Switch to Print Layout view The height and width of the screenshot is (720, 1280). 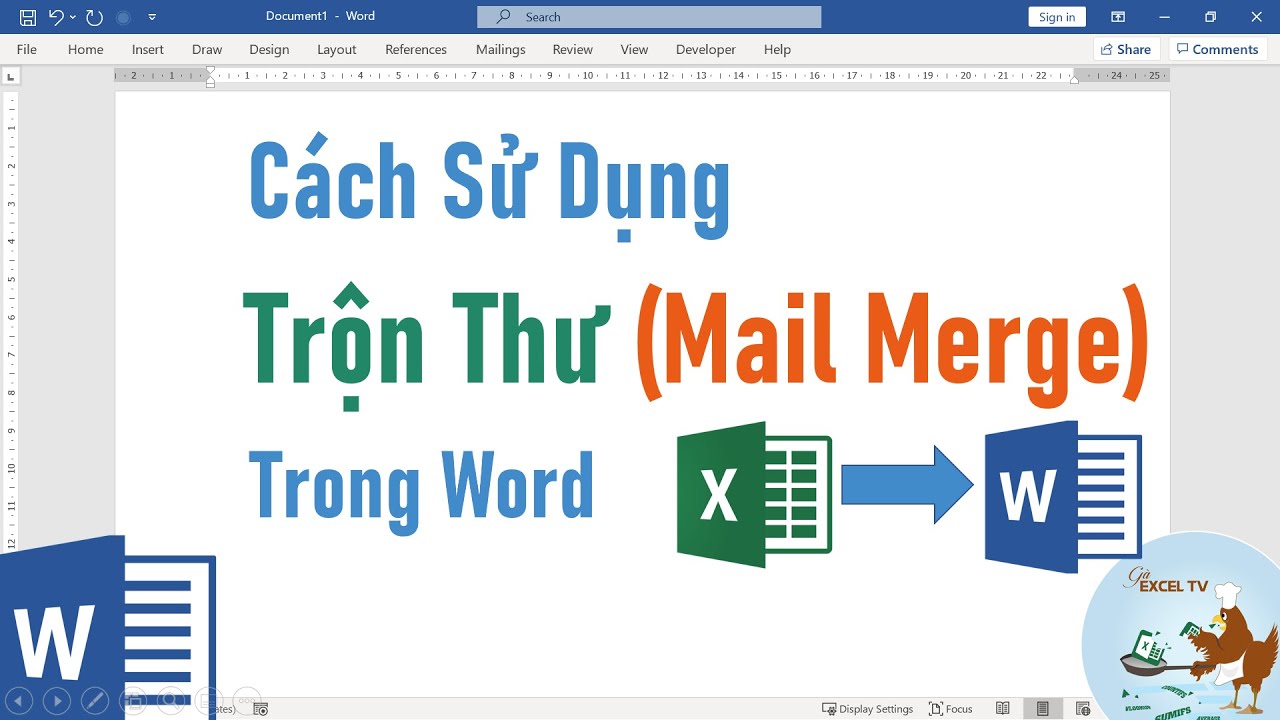[1043, 709]
